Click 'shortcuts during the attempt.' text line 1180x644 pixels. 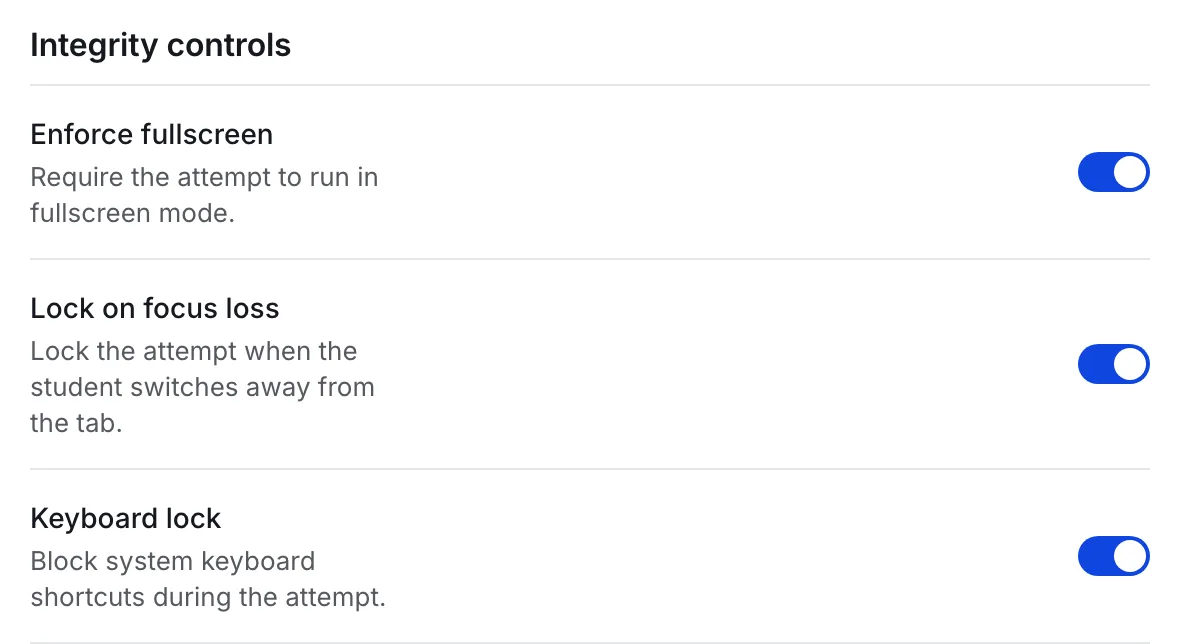click(x=208, y=597)
